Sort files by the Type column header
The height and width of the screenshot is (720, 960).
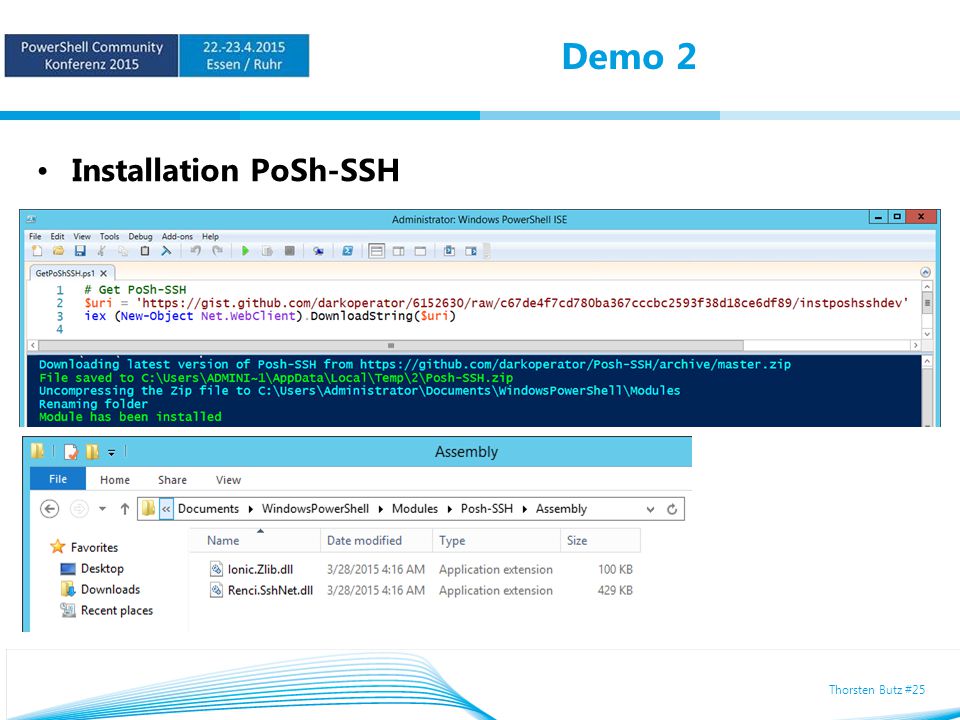[496, 541]
